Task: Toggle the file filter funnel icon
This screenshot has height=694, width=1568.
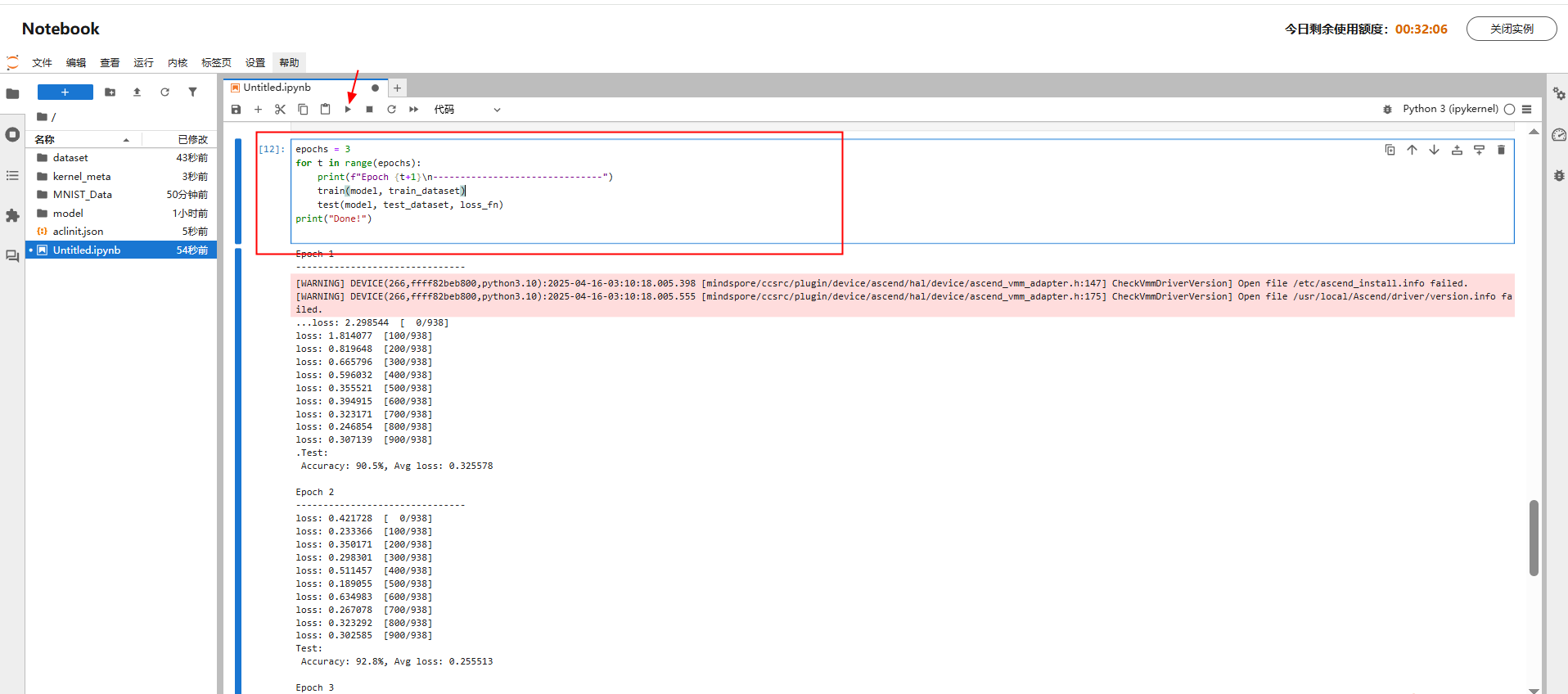Action: click(192, 92)
